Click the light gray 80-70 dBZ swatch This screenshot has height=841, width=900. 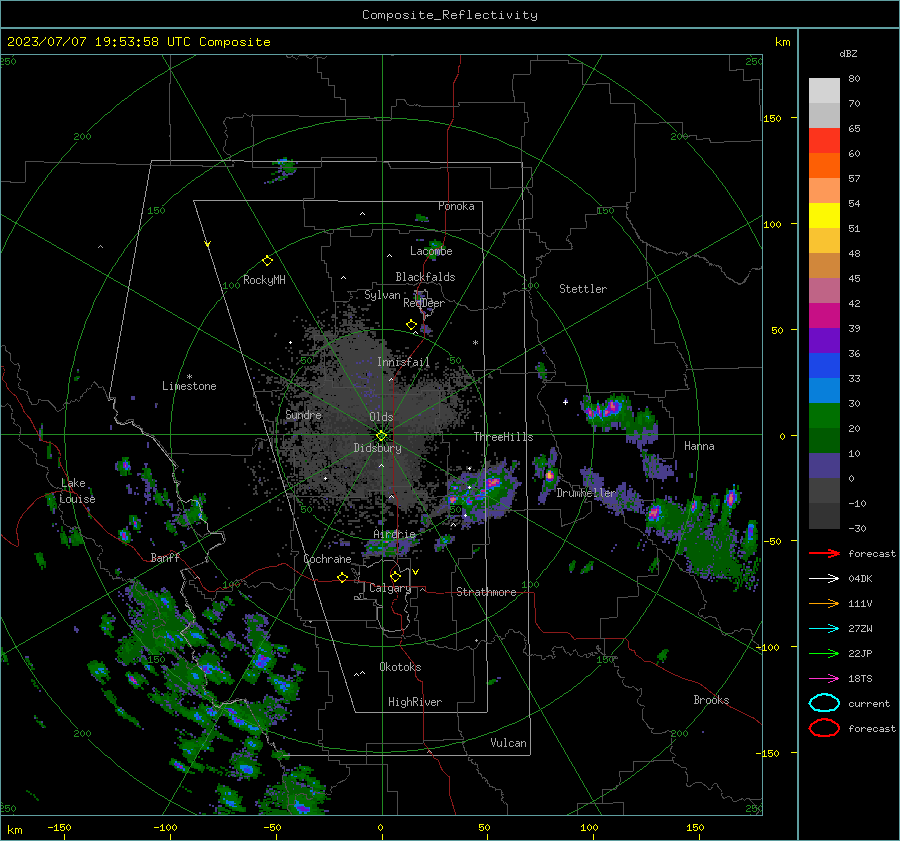pyautogui.click(x=824, y=91)
